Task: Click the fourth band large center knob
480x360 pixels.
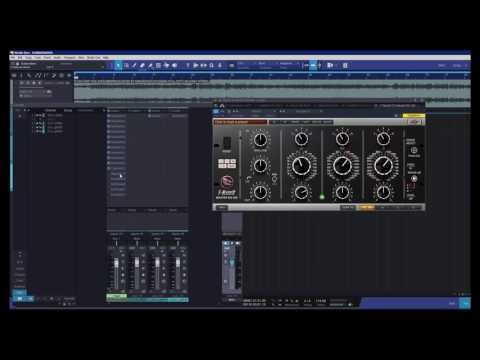Action: (x=383, y=165)
